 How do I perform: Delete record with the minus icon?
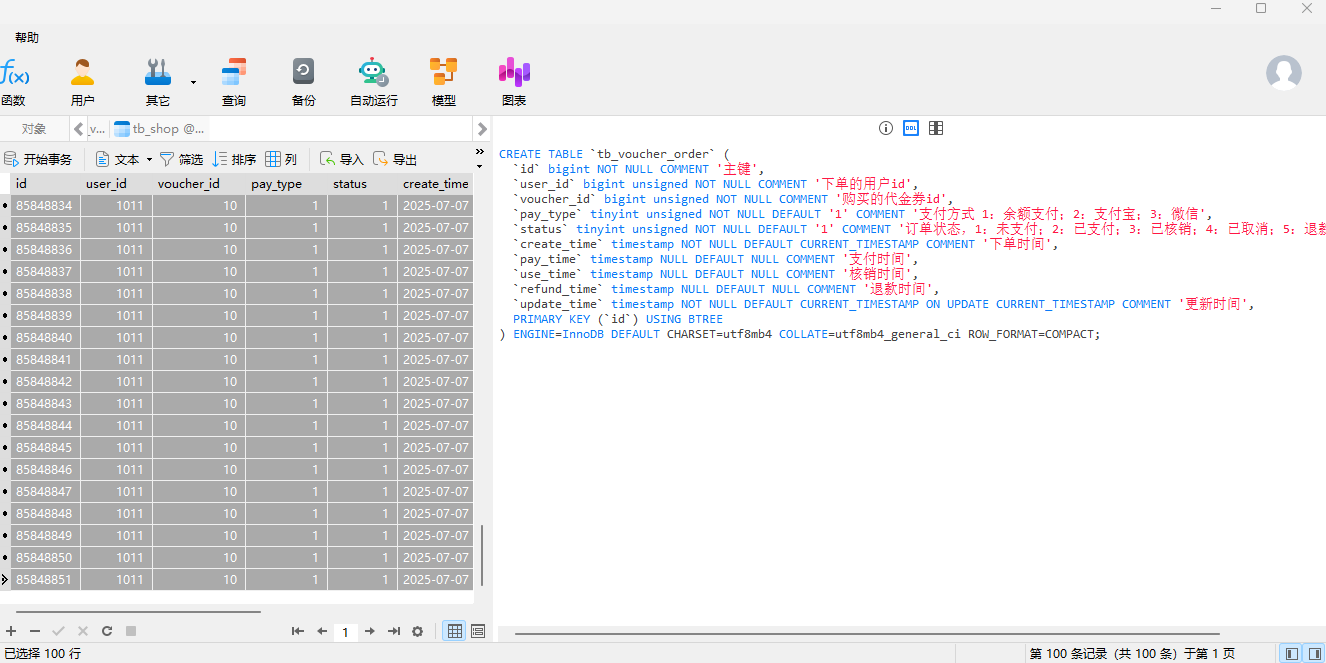(x=35, y=631)
